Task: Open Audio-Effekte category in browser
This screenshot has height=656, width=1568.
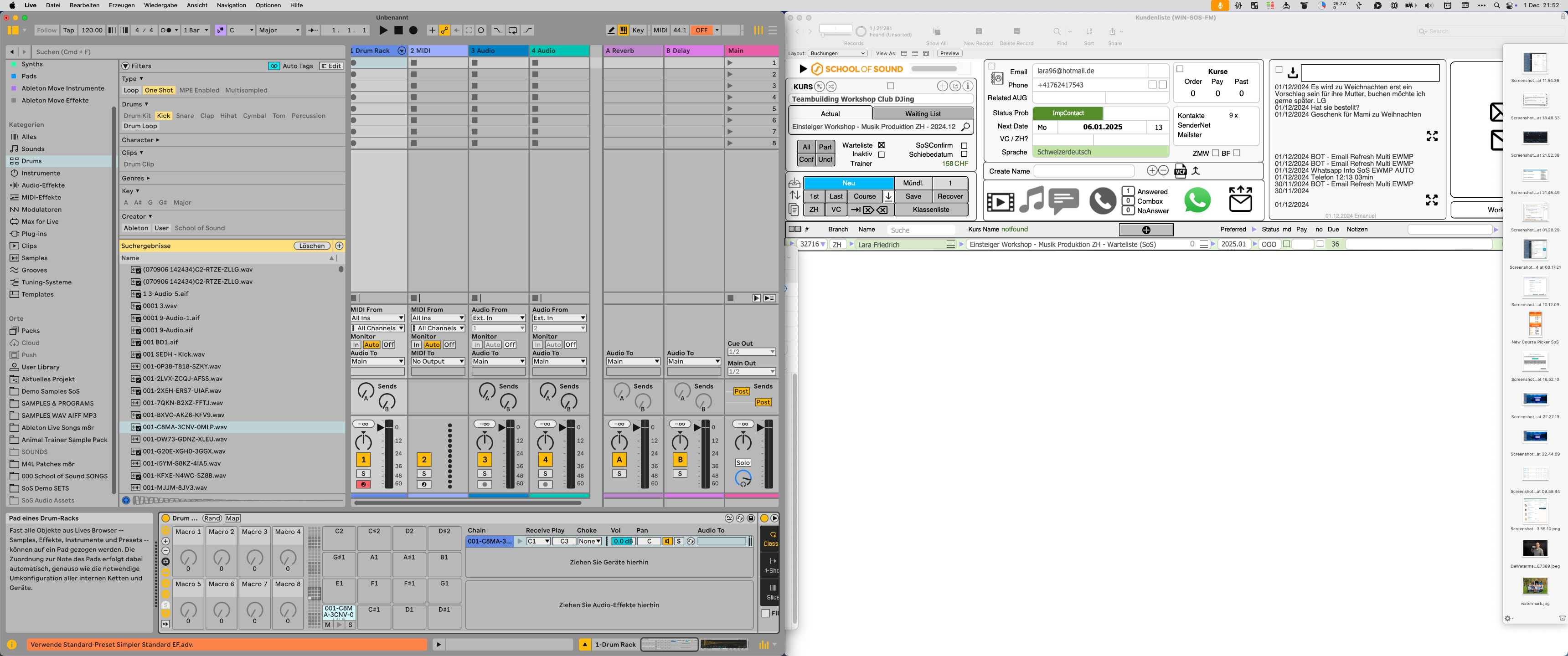Action: 42,185
